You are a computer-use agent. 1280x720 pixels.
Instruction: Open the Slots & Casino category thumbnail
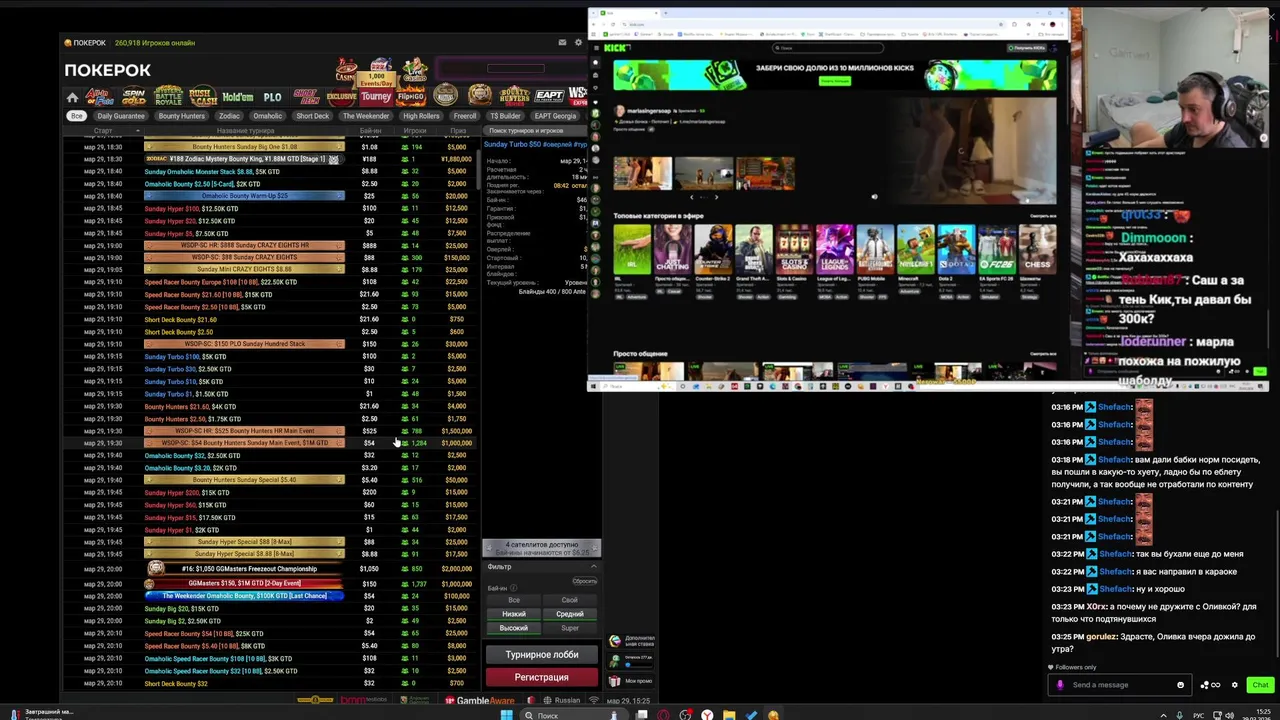pyautogui.click(x=794, y=249)
